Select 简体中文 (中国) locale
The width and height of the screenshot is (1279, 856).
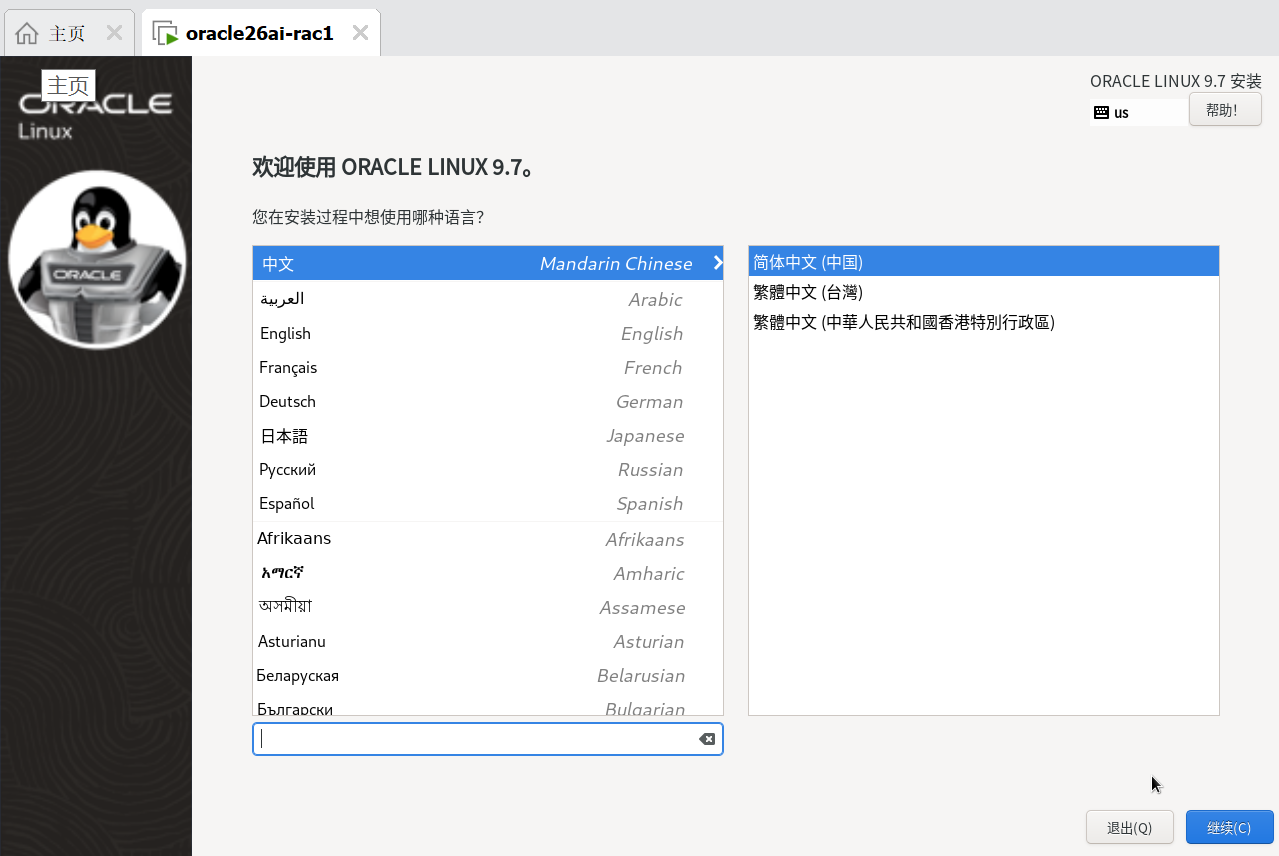click(x=984, y=262)
